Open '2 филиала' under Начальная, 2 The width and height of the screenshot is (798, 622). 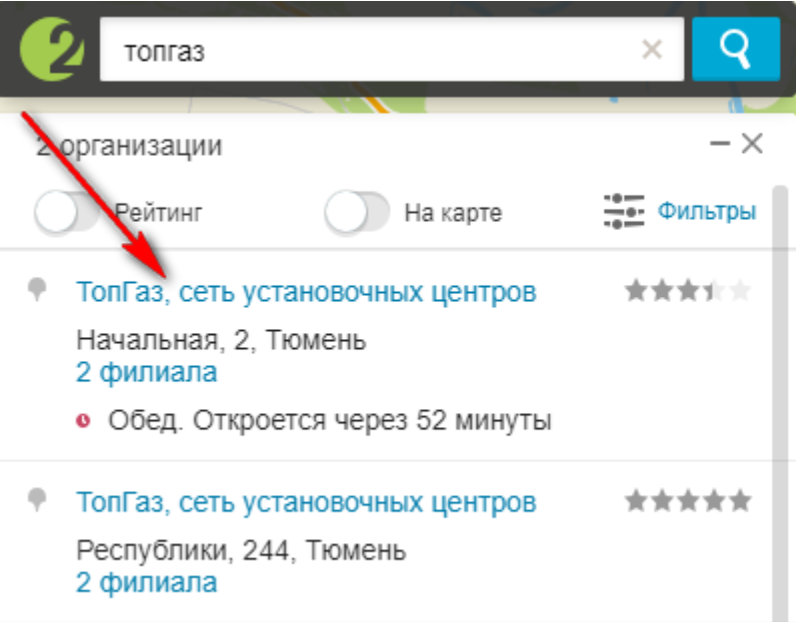pos(147,372)
